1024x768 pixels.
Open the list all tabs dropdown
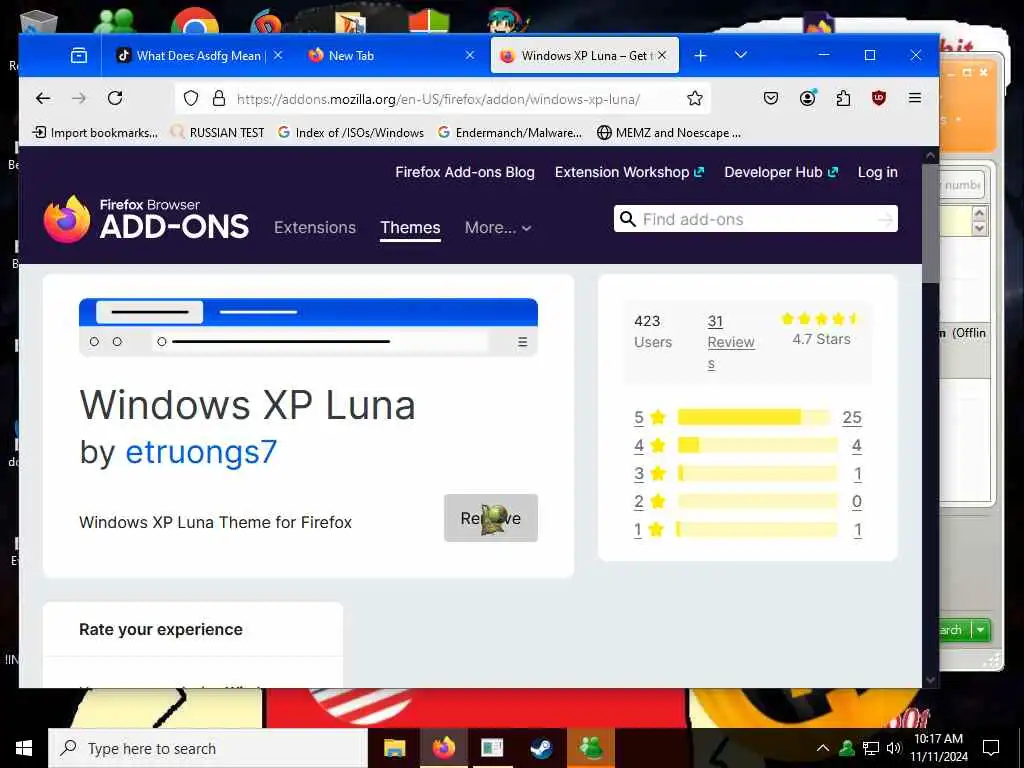[x=741, y=55]
